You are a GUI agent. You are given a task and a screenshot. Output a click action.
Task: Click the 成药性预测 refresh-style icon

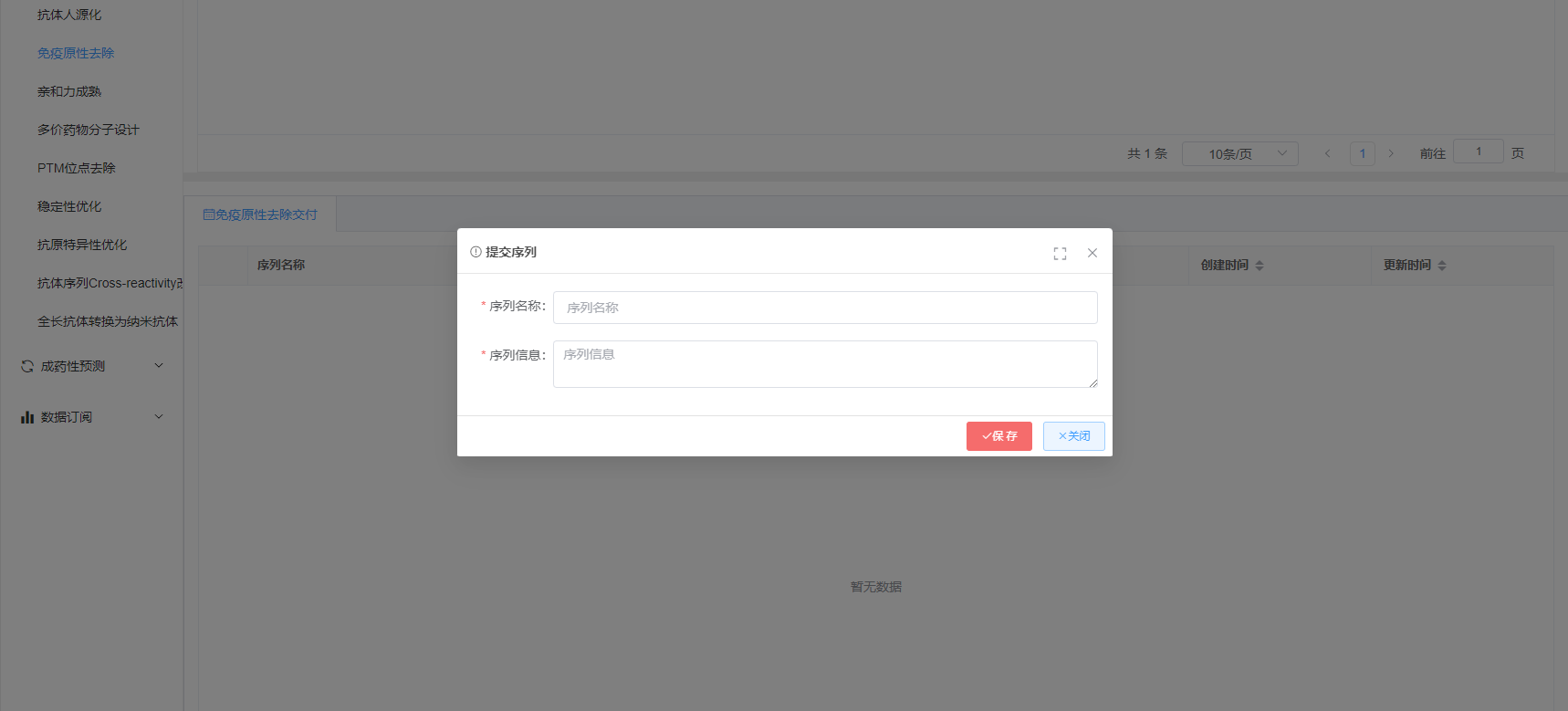[27, 366]
